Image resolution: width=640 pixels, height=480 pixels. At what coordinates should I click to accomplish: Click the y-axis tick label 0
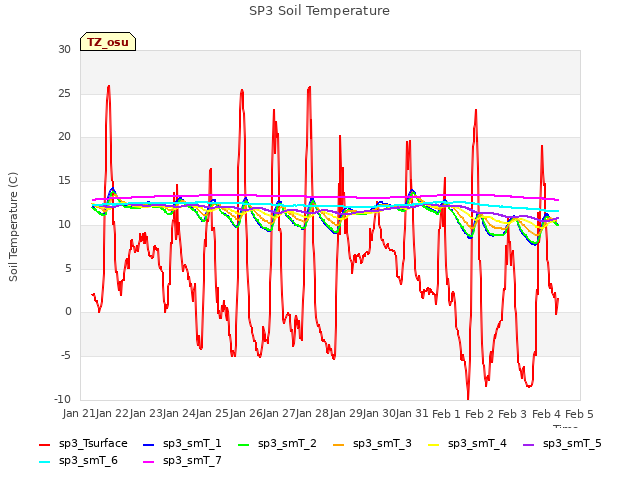click(x=68, y=312)
